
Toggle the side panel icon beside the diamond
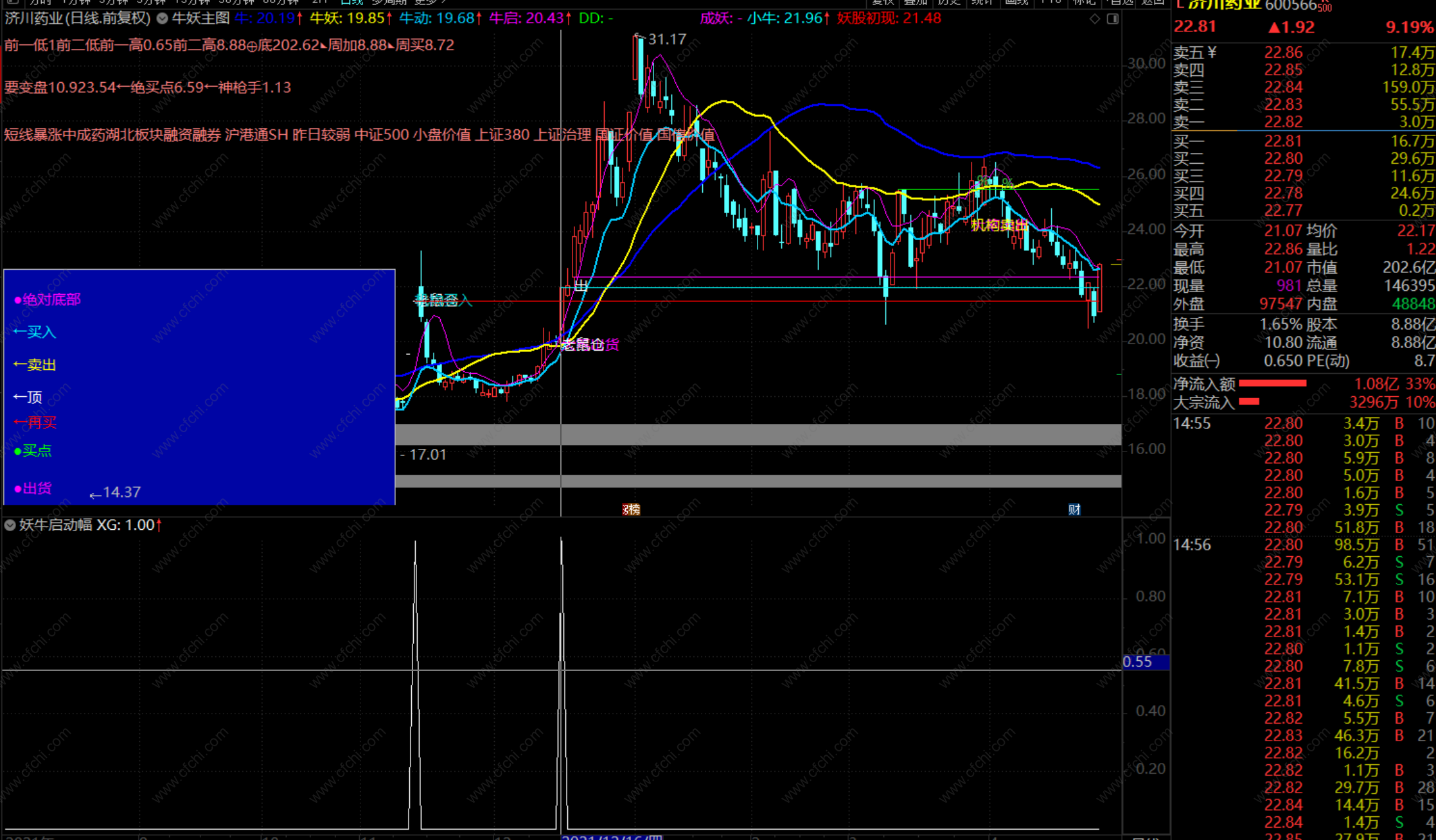point(1113,19)
